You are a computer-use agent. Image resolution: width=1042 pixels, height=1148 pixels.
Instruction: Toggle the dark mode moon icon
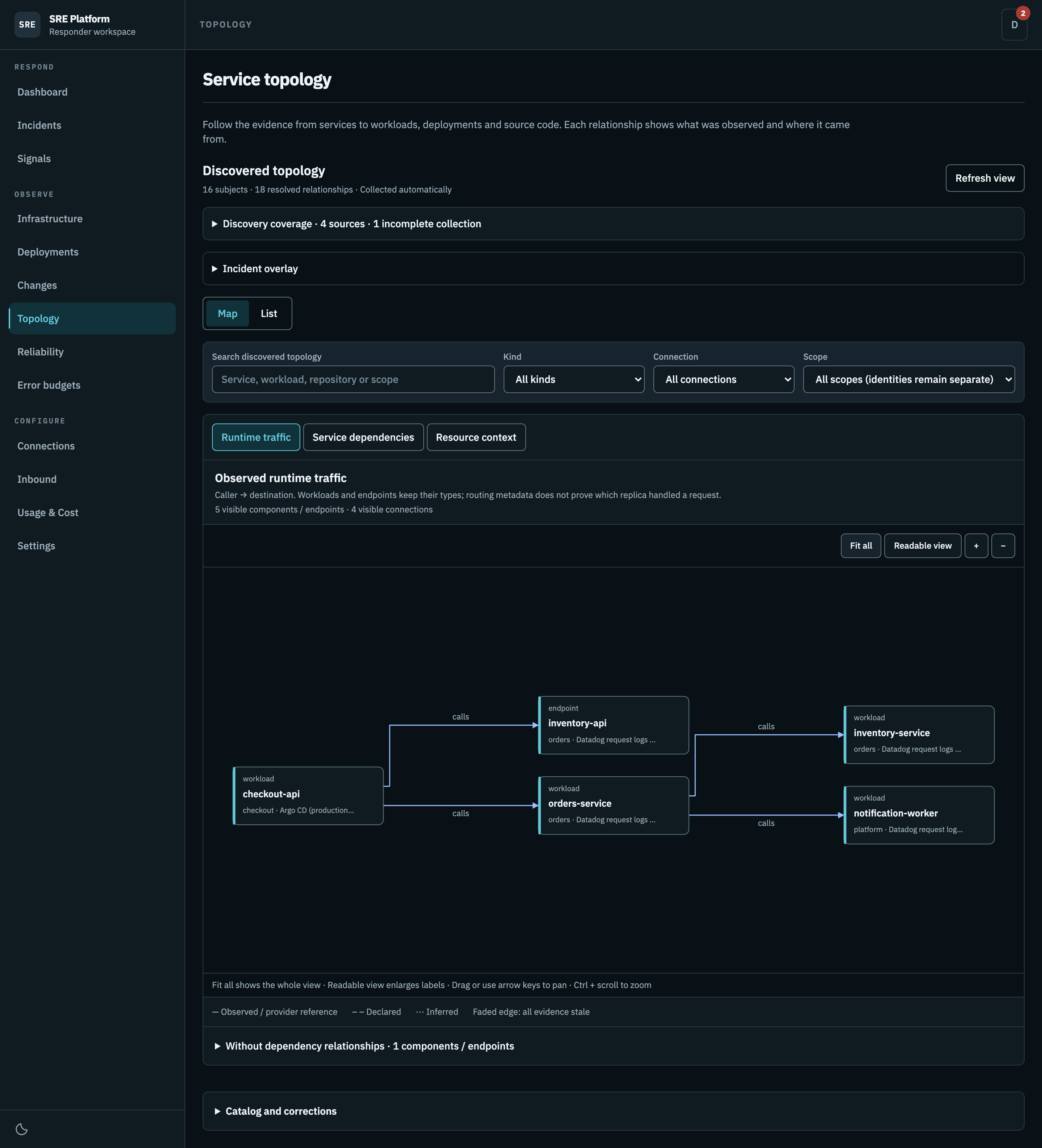(x=22, y=1129)
